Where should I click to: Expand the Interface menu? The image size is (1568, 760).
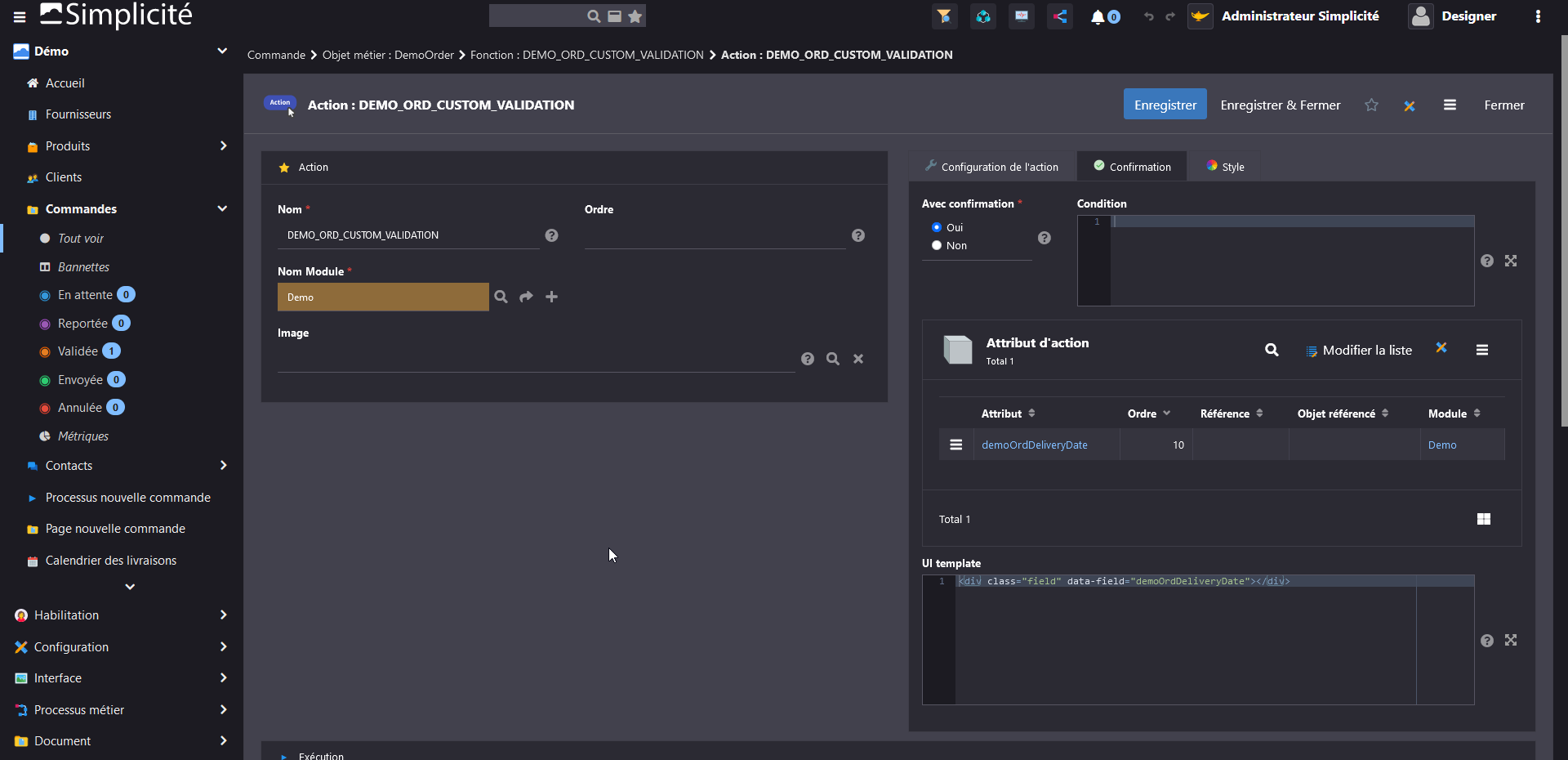[x=223, y=677]
